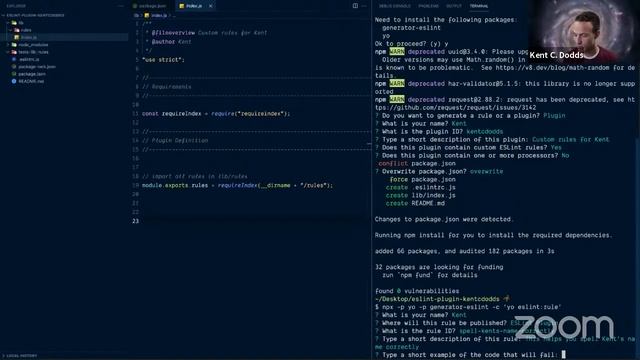Switch to the Debug Console panel tab
The width and height of the screenshot is (640, 360).
[x=394, y=6]
